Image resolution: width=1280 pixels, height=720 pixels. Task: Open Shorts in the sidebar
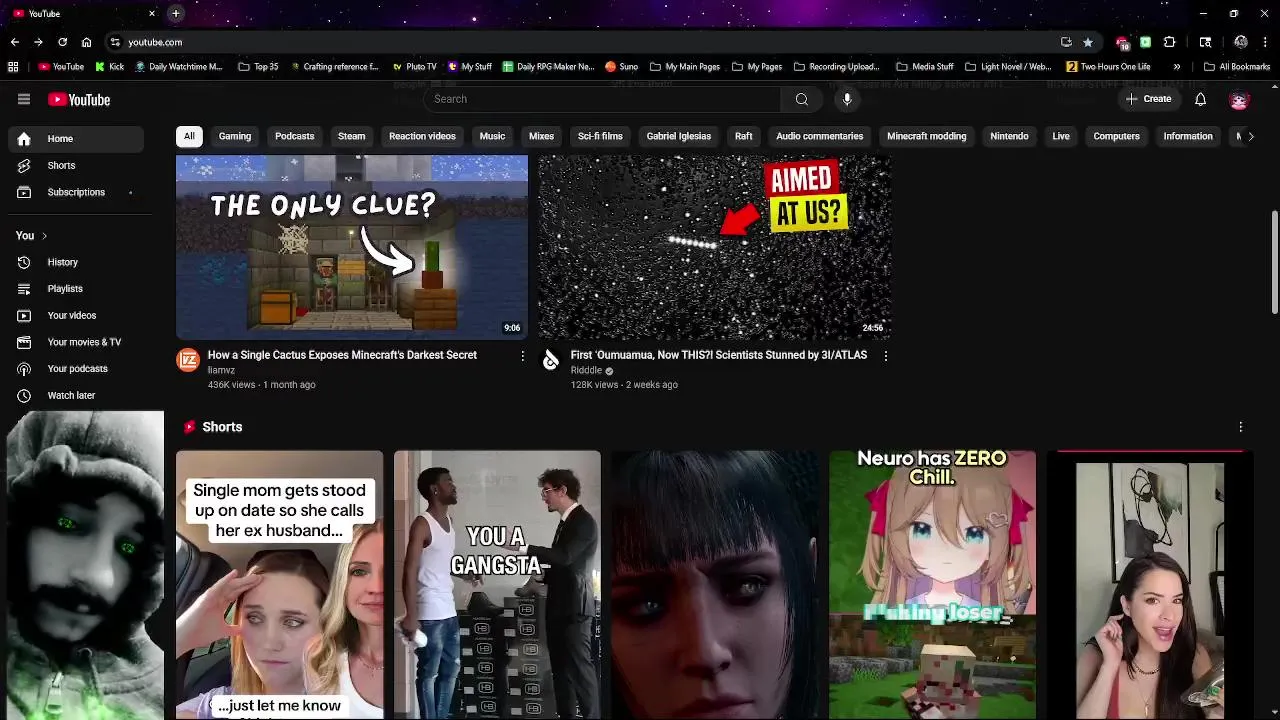click(75, 165)
